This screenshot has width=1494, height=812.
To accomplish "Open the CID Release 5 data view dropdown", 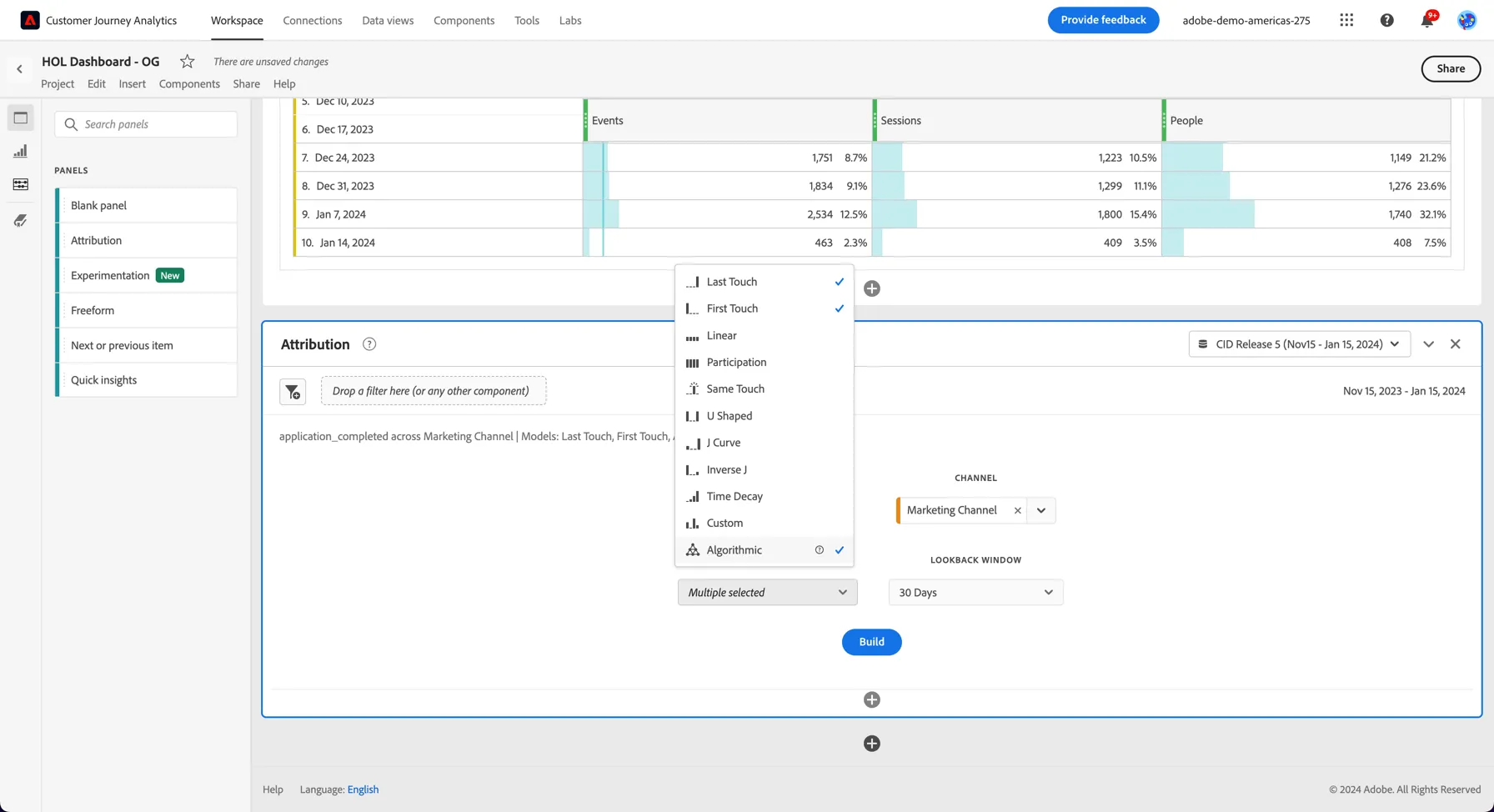I will [1300, 344].
